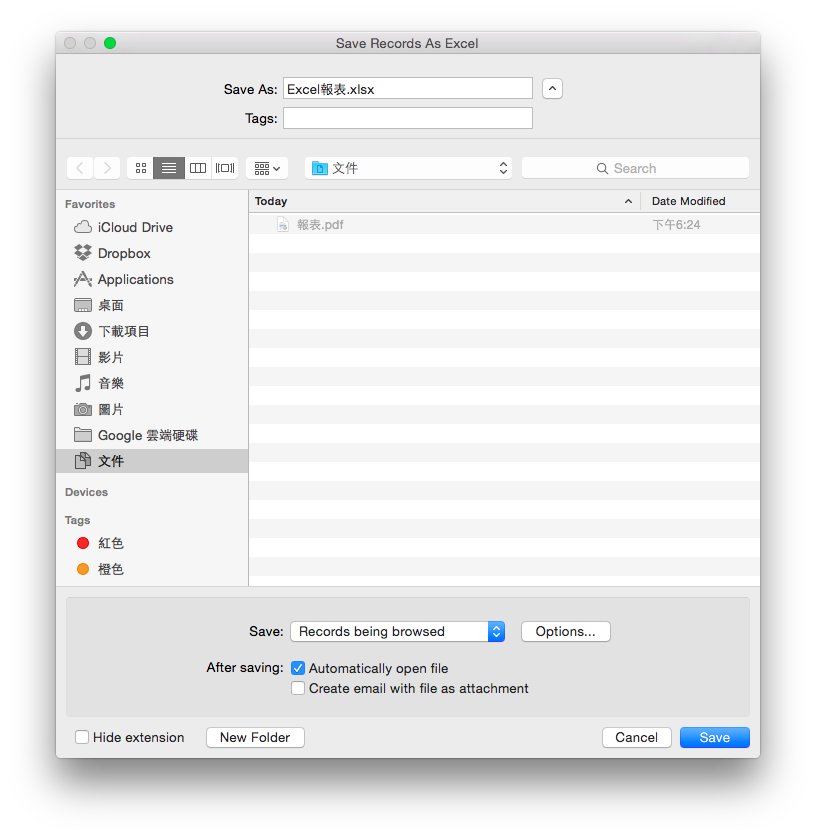Go back with the left arrow
Viewport: 816px width, 838px height.
[80, 168]
